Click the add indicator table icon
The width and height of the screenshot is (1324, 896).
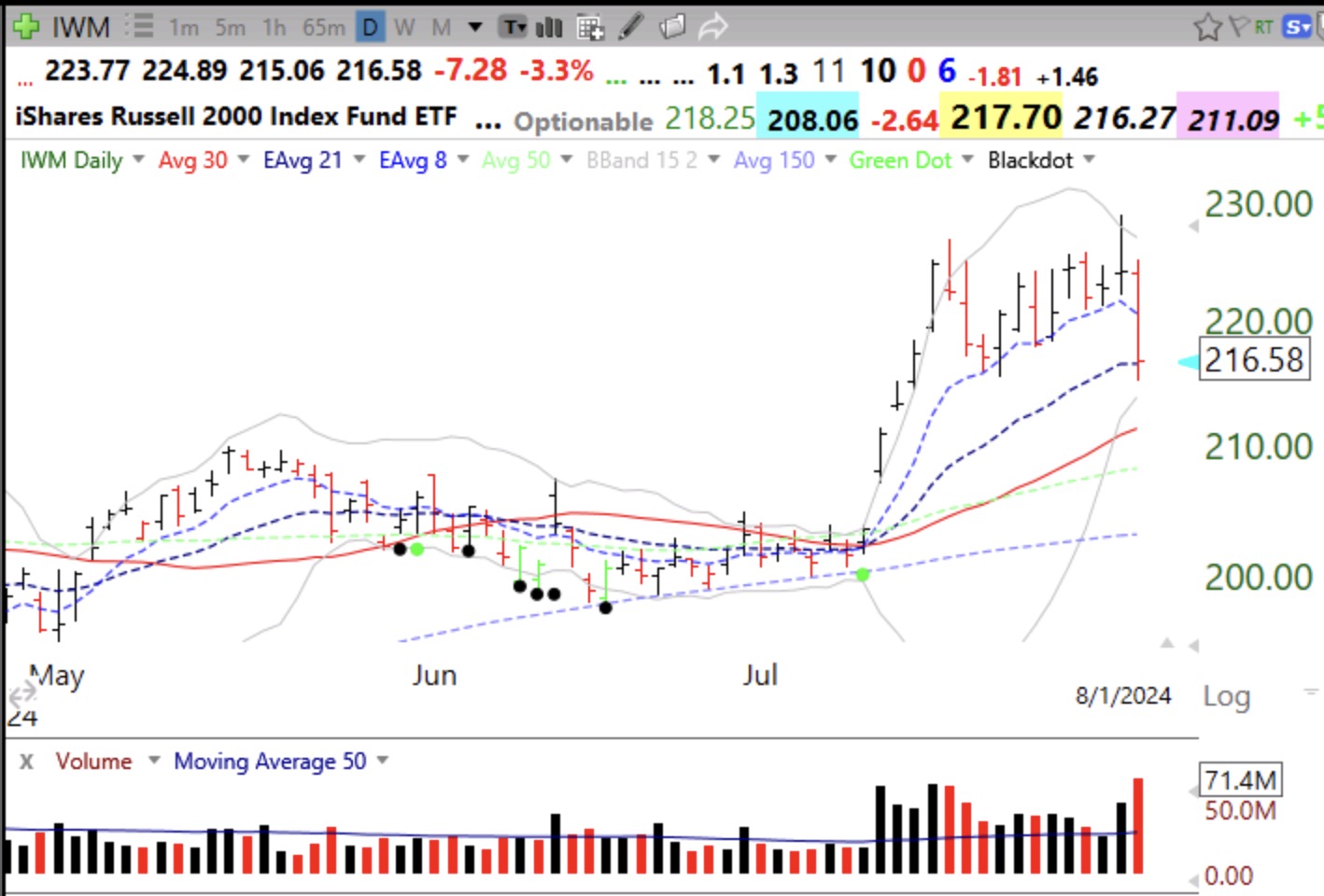pyautogui.click(x=590, y=27)
